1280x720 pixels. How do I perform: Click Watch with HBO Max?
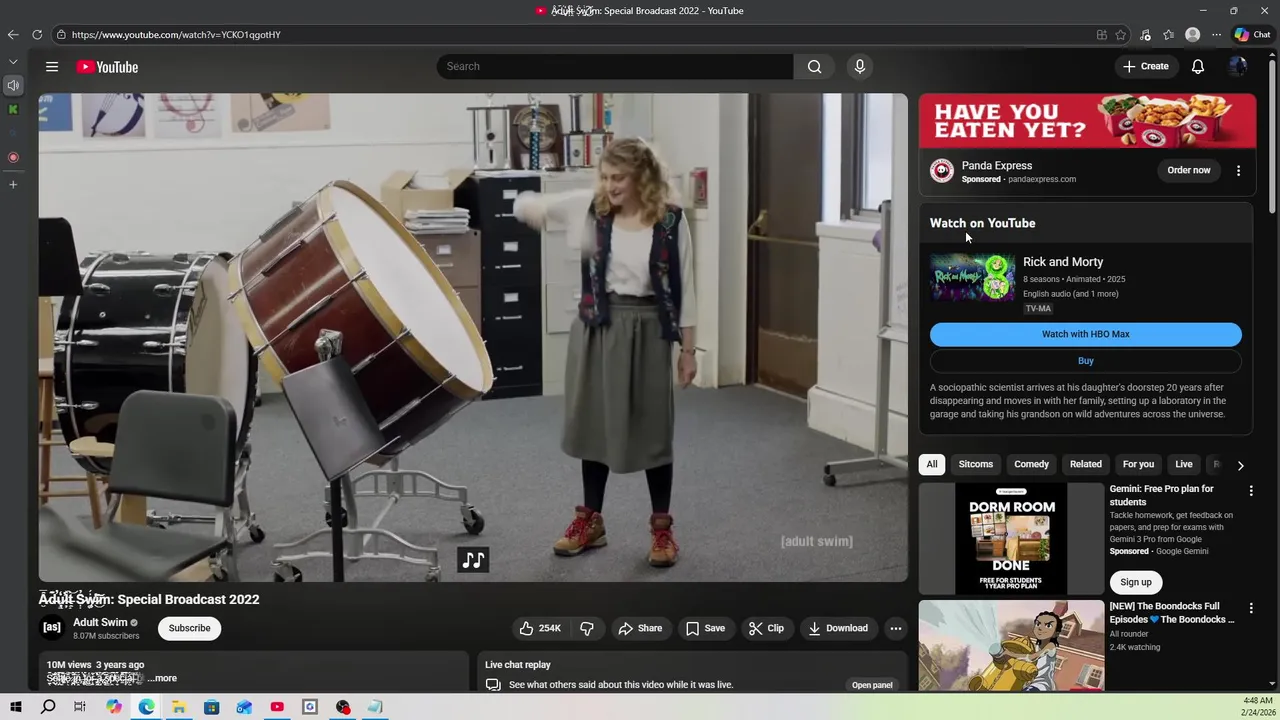pyautogui.click(x=1085, y=334)
